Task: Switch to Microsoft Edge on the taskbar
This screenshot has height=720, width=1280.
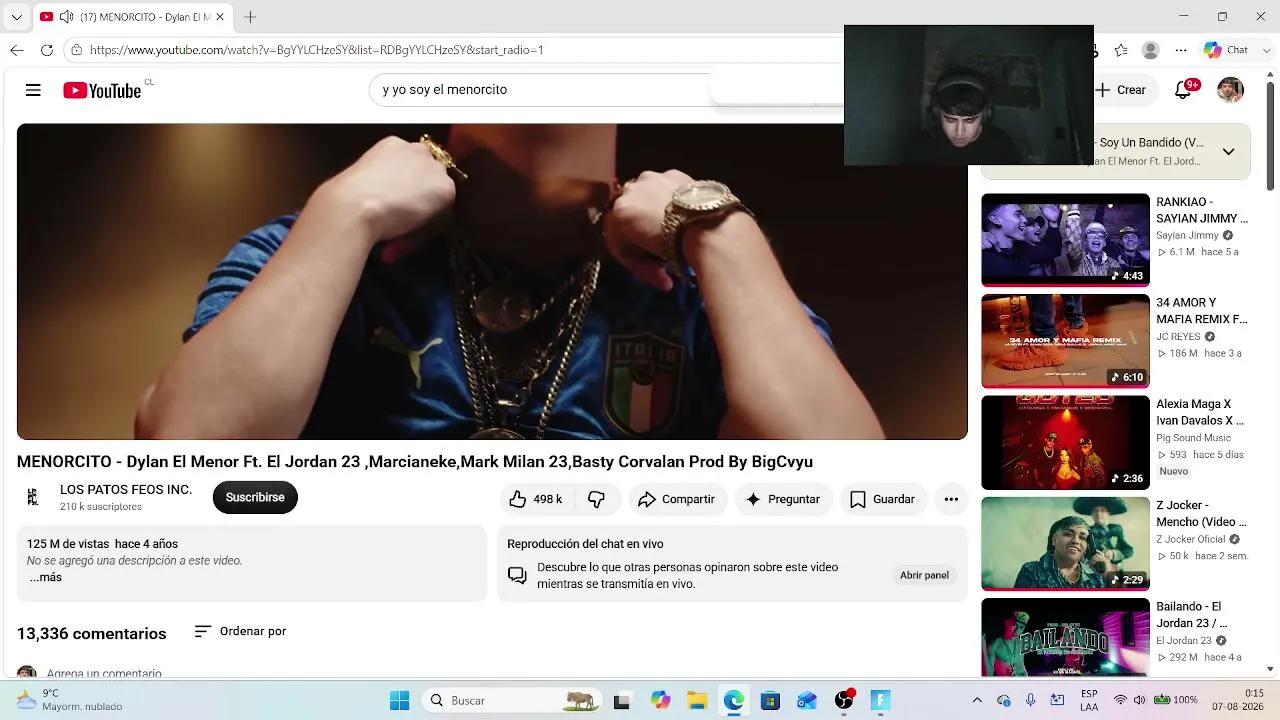Action: tap(734, 700)
